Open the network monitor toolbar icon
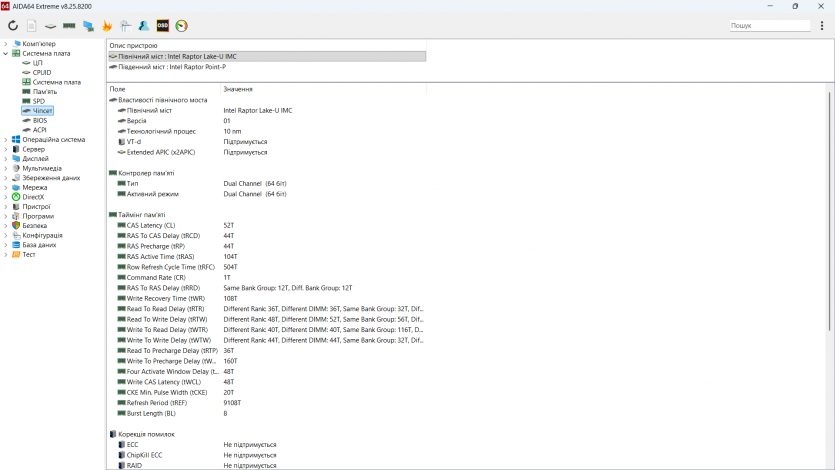Image resolution: width=835 pixels, height=470 pixels. point(88,25)
